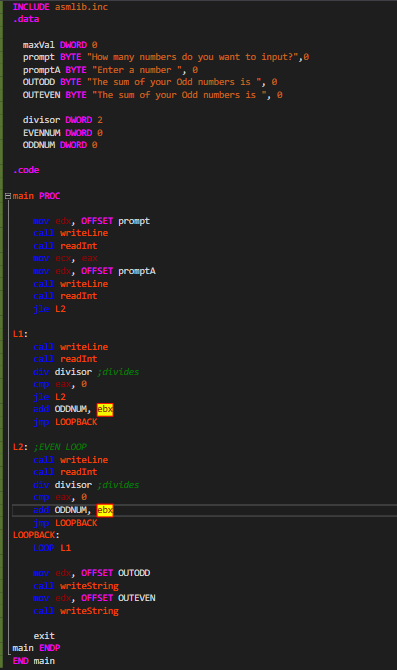This screenshot has height=670, width=397.
Task: Click 'mov edx, OFFSET OUTEVEN' line
Action: point(94,598)
